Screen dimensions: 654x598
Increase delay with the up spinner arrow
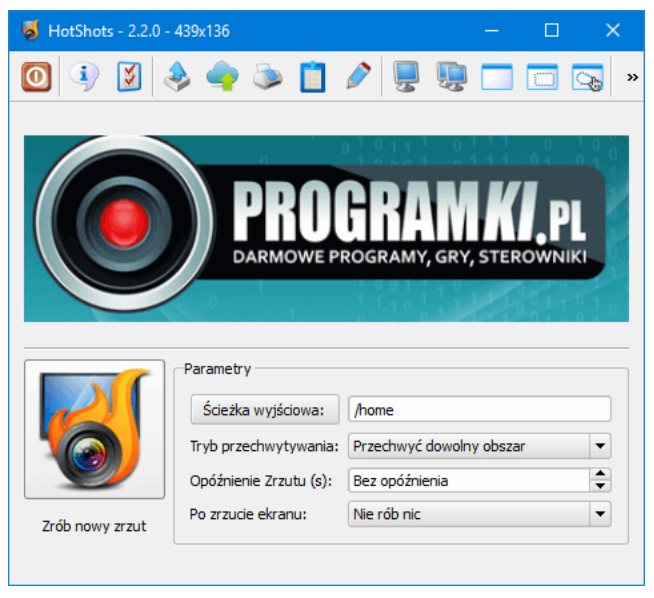pyautogui.click(x=601, y=474)
